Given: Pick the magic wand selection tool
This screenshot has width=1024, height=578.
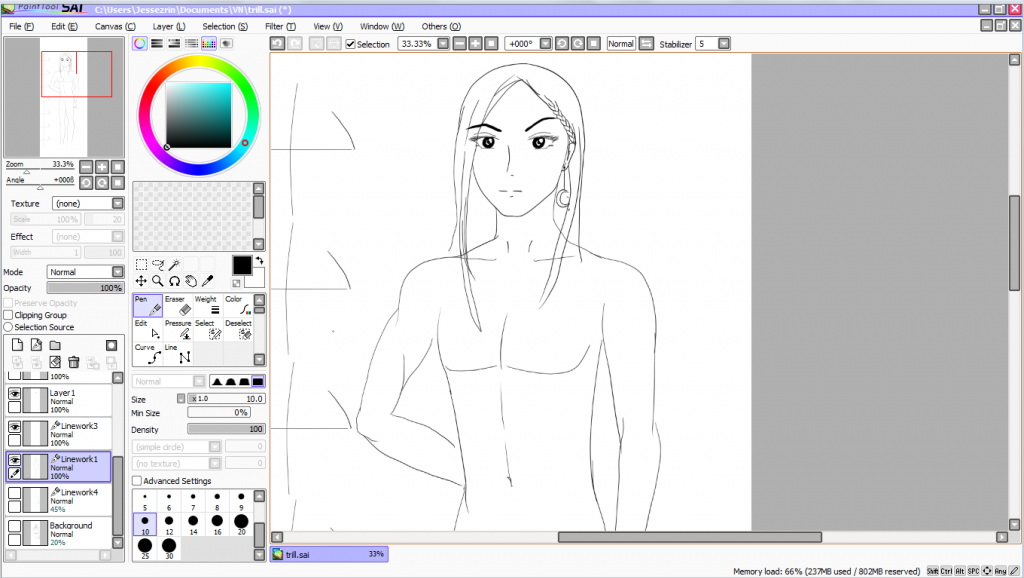Looking at the screenshot, I should pos(174,265).
